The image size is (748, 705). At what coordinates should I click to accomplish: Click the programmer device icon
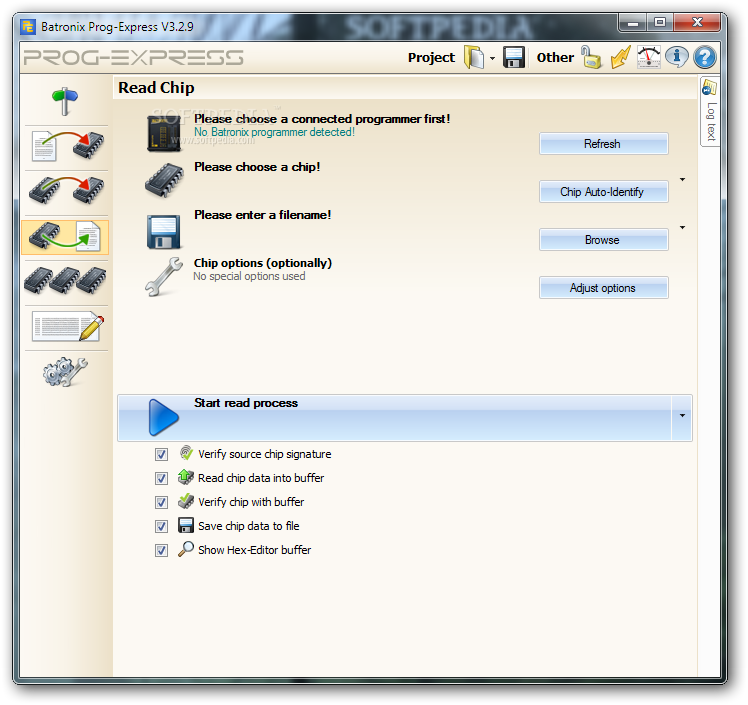pyautogui.click(x=164, y=134)
